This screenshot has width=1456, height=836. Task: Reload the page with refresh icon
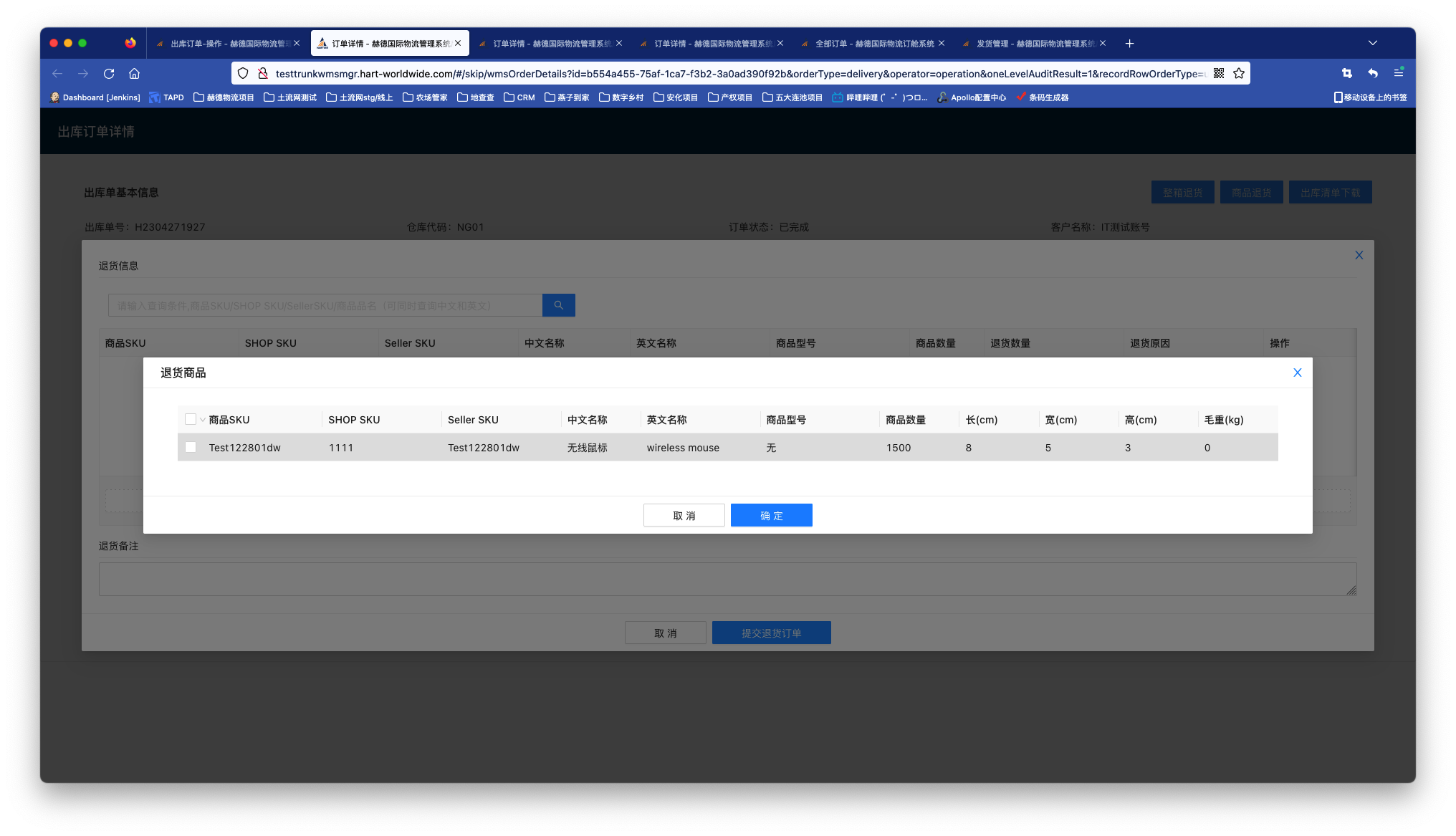click(x=109, y=74)
